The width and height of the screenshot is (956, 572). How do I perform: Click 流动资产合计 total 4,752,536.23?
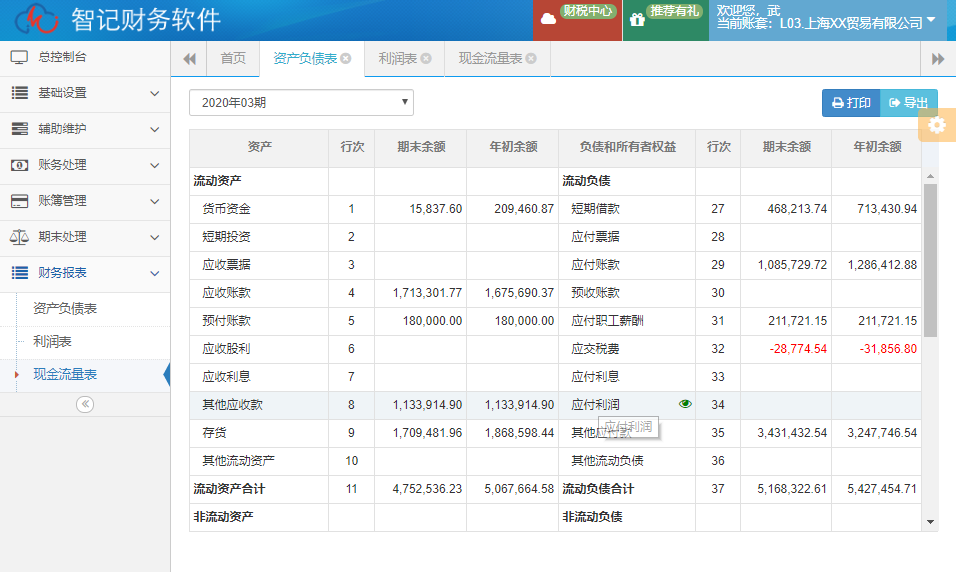pyautogui.click(x=427, y=489)
